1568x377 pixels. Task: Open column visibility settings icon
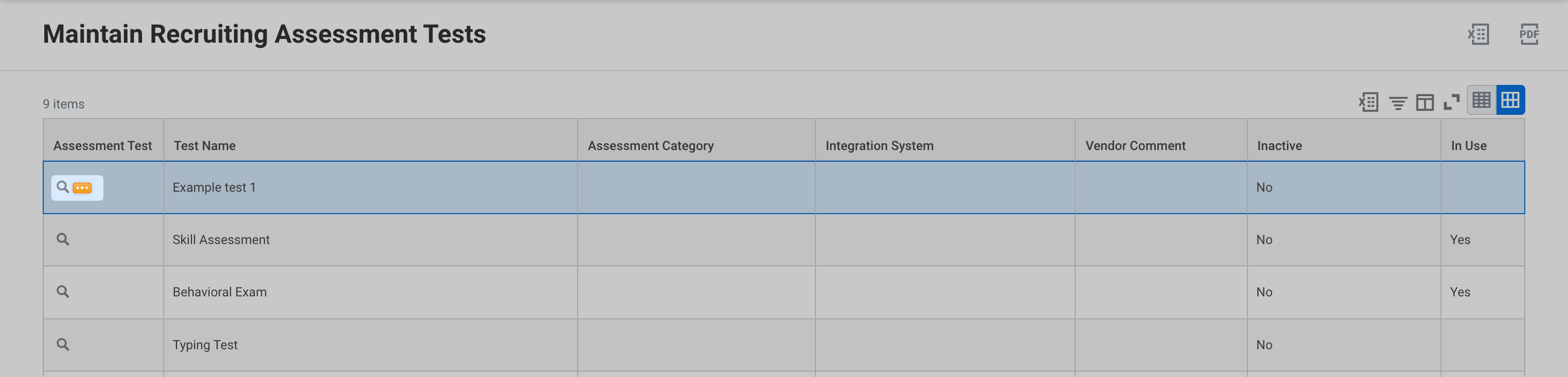[1425, 103]
